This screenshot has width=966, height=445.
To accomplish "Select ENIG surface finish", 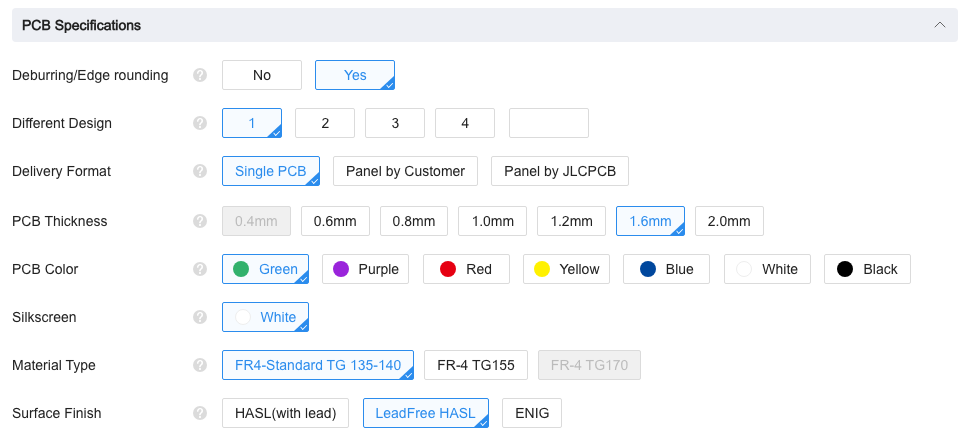I will [x=532, y=413].
